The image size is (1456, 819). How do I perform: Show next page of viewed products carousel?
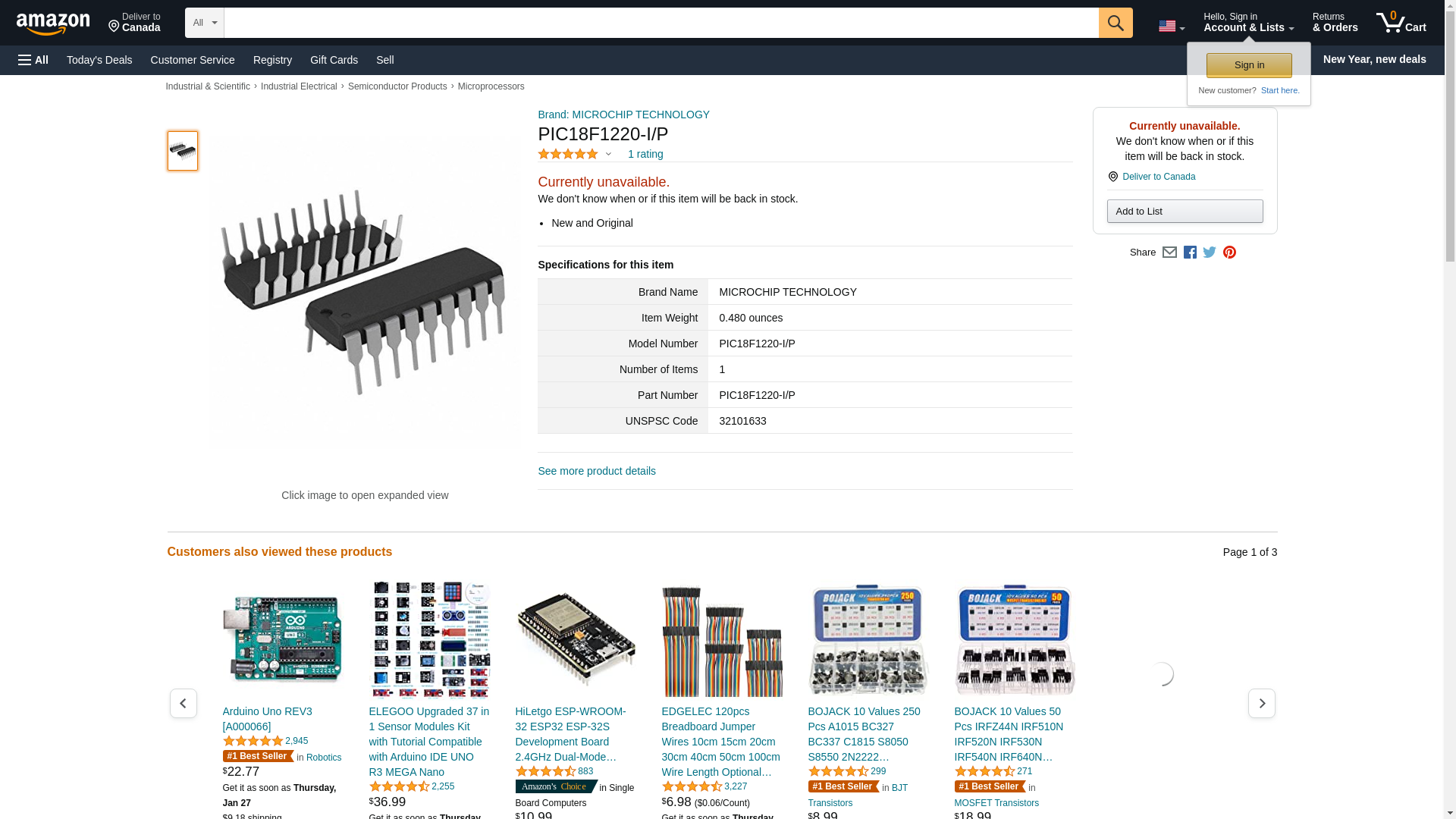[x=1261, y=704]
